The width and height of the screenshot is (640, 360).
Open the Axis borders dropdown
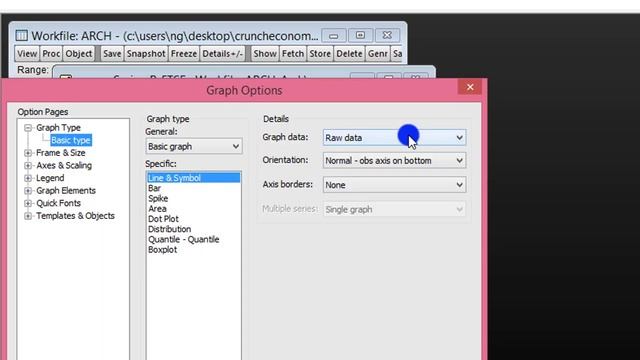[394, 185]
